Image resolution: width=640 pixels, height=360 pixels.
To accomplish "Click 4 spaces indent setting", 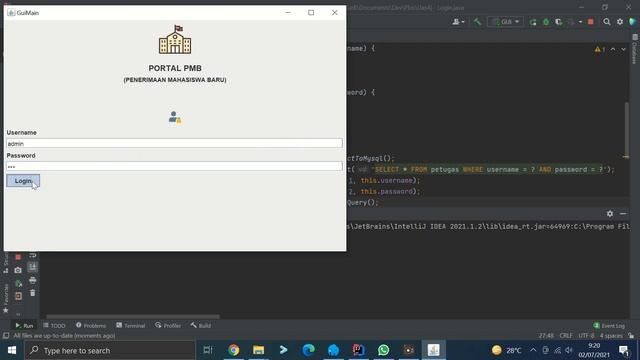I will [x=611, y=336].
